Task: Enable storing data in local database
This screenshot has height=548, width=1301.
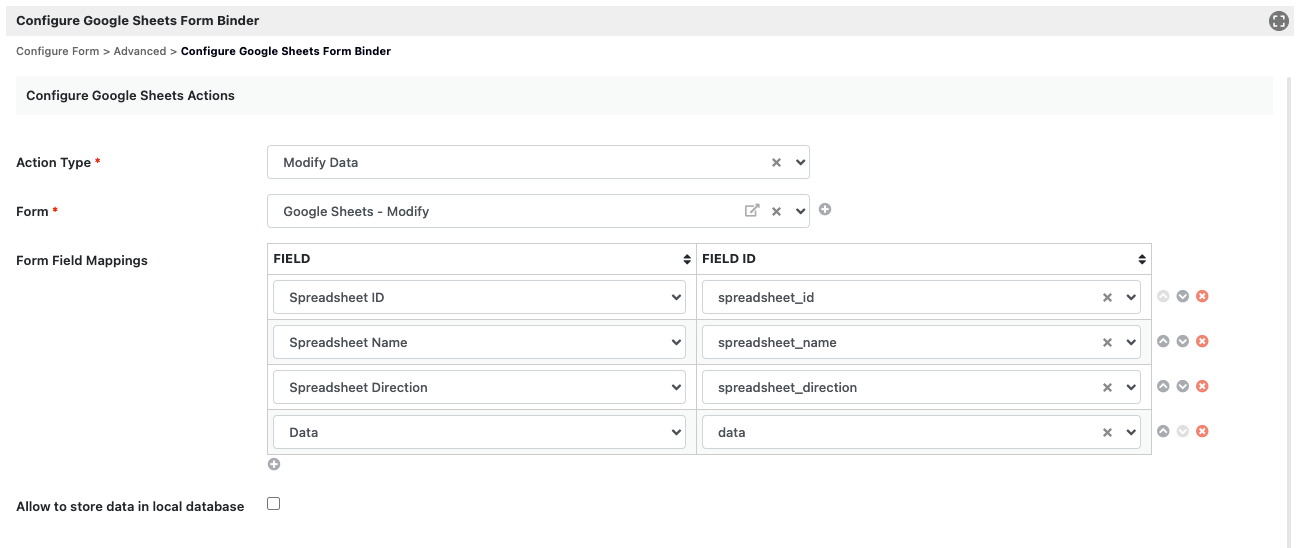Action: (x=274, y=504)
